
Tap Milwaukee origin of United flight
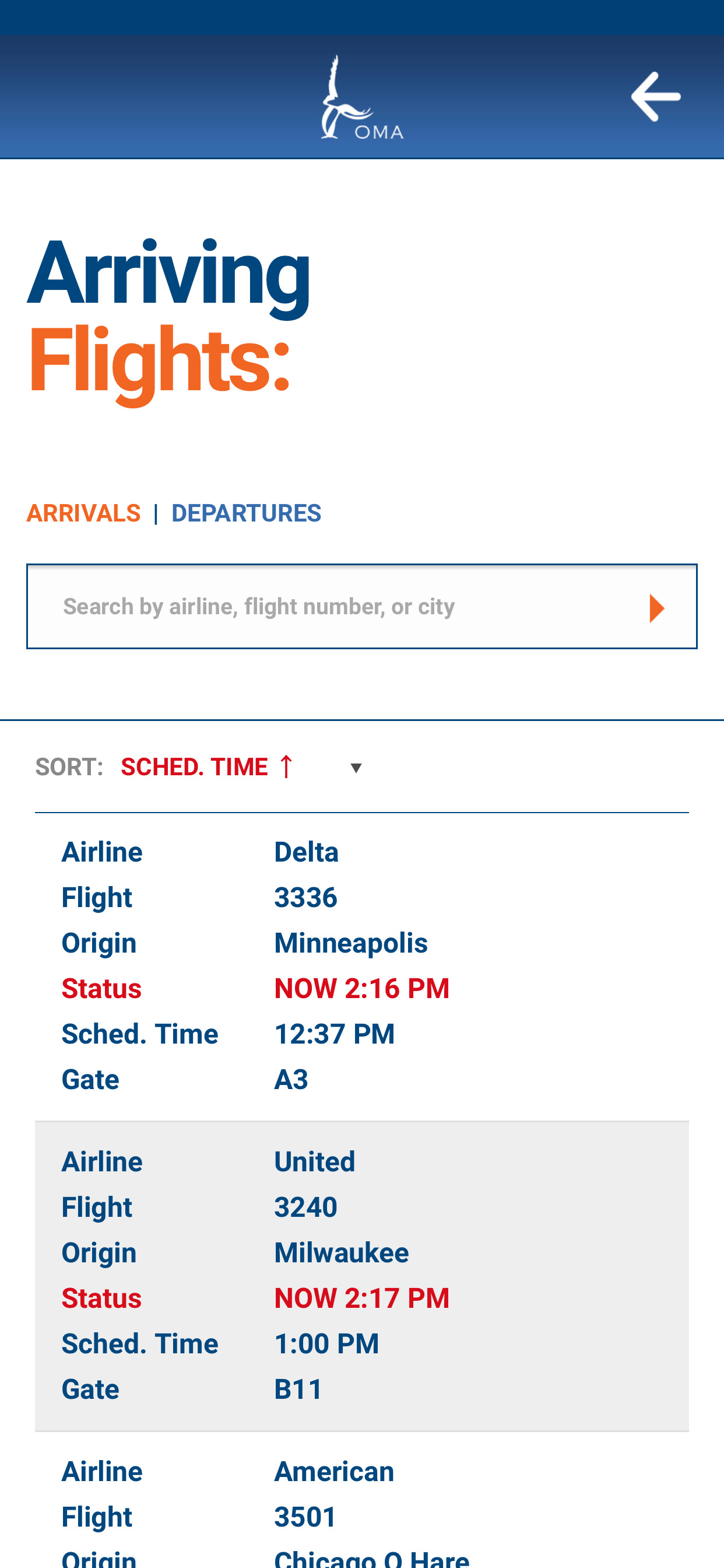click(342, 1252)
